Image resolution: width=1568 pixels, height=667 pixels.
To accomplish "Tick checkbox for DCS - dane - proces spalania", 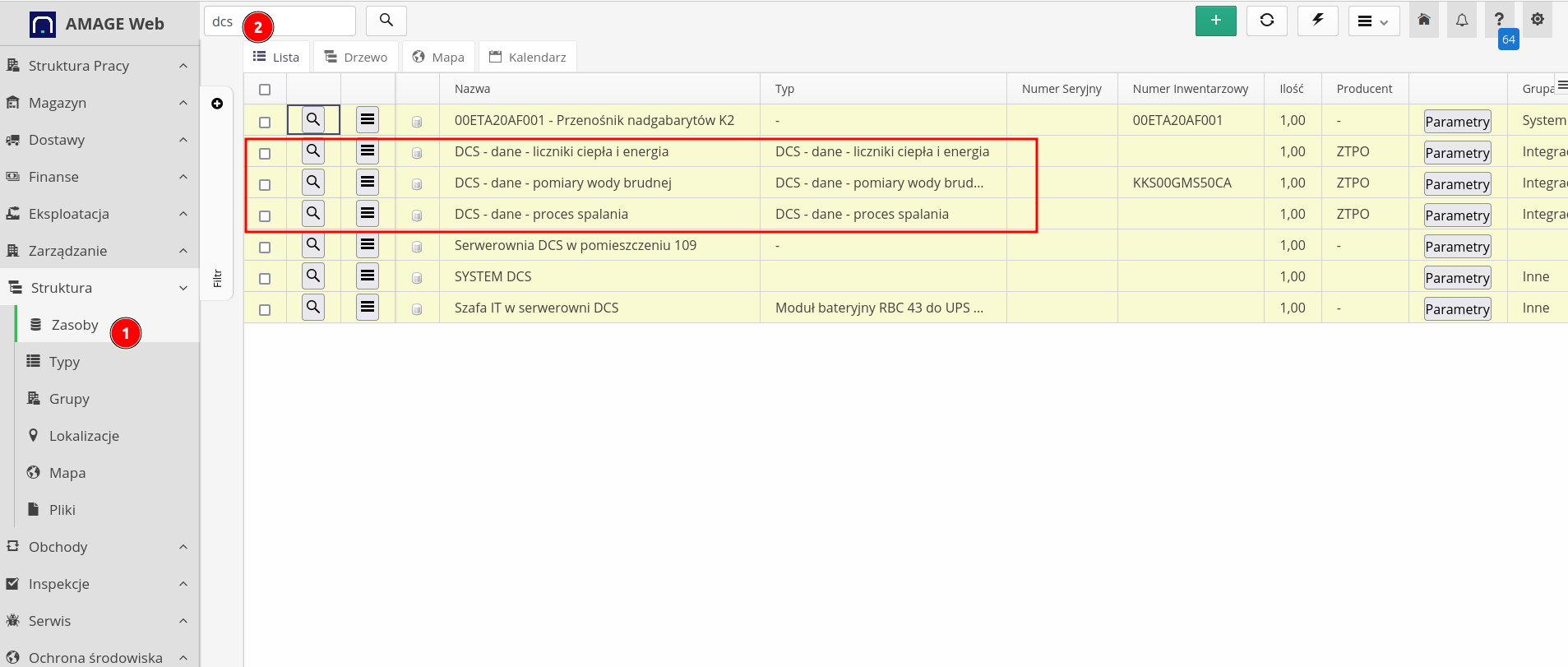I will coord(265,216).
